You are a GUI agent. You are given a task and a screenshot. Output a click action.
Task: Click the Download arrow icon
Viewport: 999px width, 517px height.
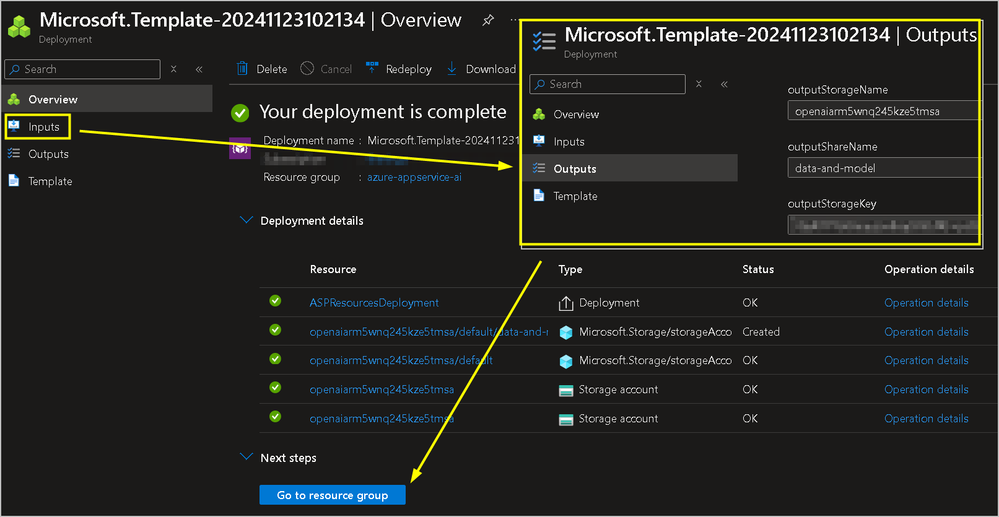click(x=452, y=69)
